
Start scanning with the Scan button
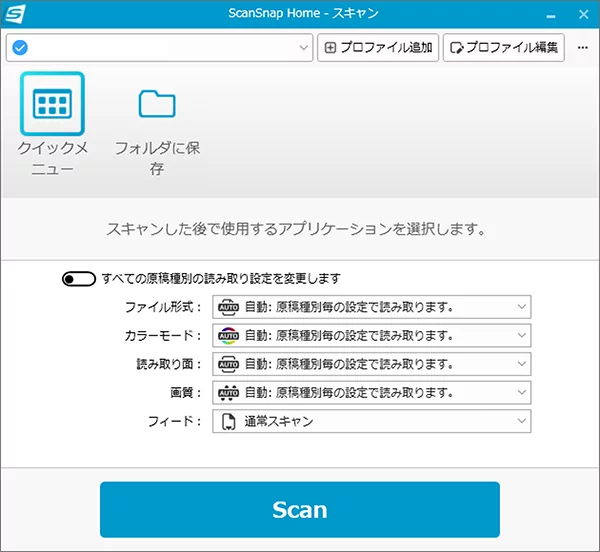(x=300, y=510)
